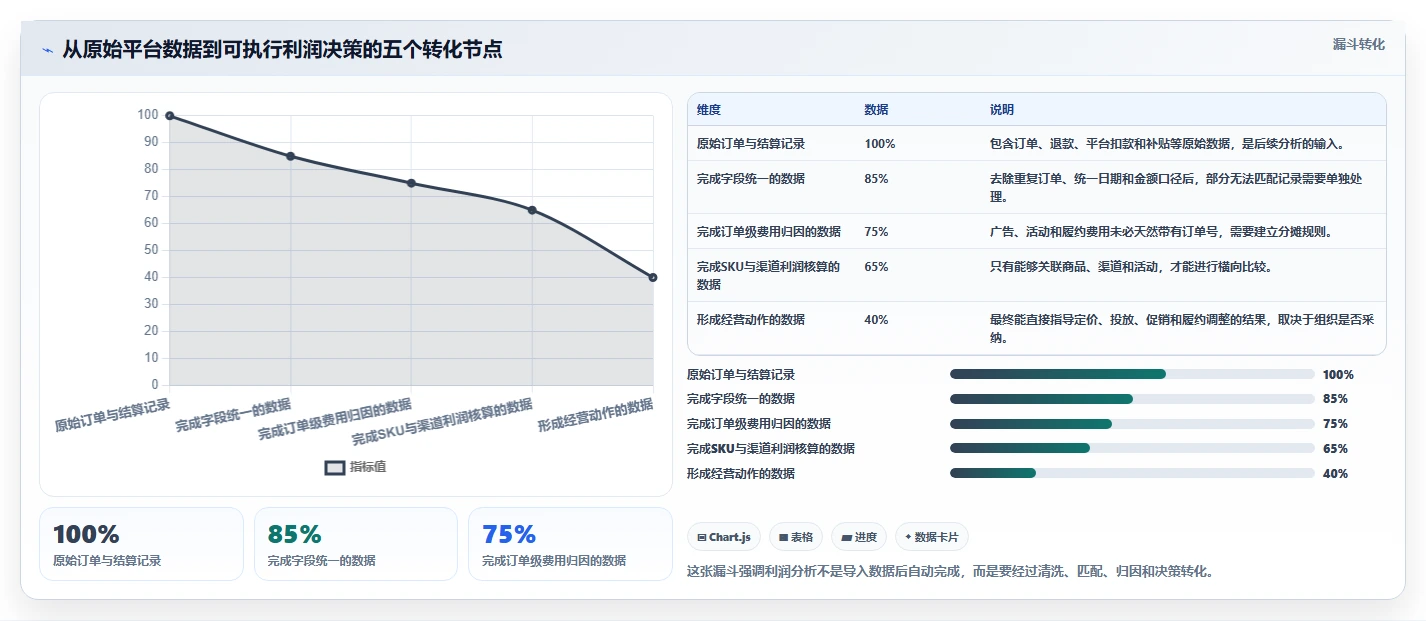Click the 原始订单与结算记录 progress bar
The height and width of the screenshot is (621, 1426).
[x=1132, y=374]
